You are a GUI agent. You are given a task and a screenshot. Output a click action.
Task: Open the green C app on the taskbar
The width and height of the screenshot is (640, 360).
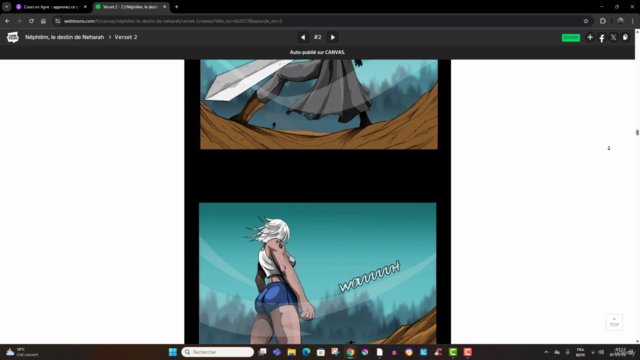453,352
